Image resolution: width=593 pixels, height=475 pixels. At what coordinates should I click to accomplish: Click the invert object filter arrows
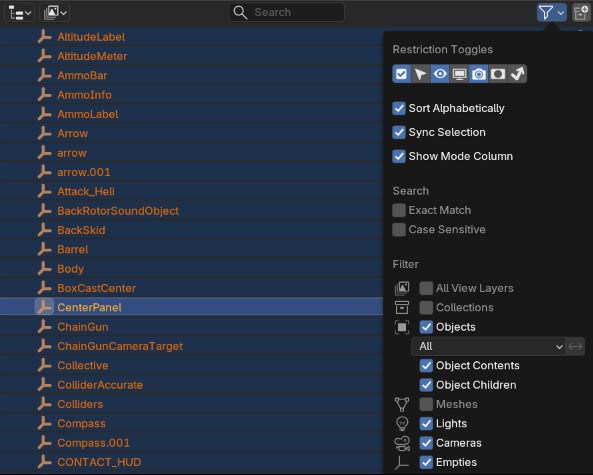click(575, 346)
